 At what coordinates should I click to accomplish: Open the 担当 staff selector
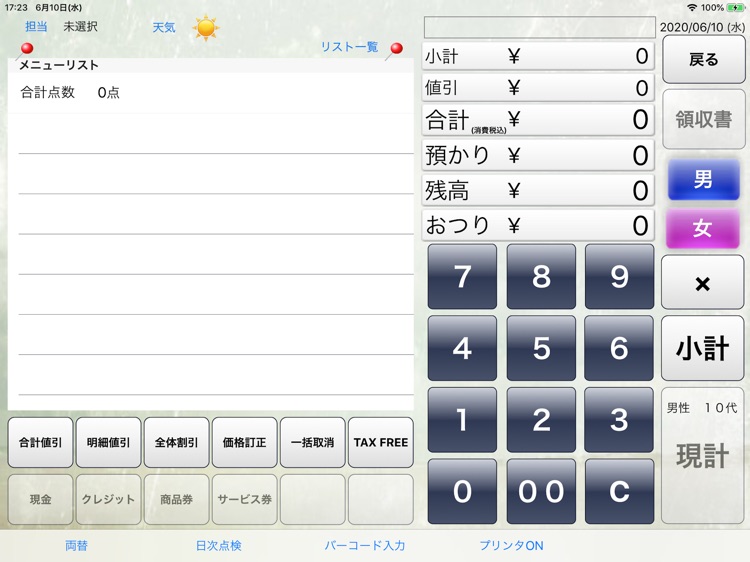(36, 26)
